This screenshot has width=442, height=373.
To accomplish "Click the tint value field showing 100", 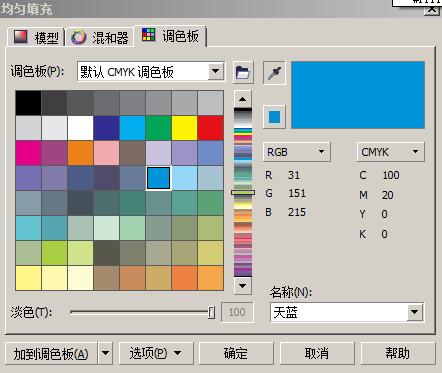I will pos(237,312).
